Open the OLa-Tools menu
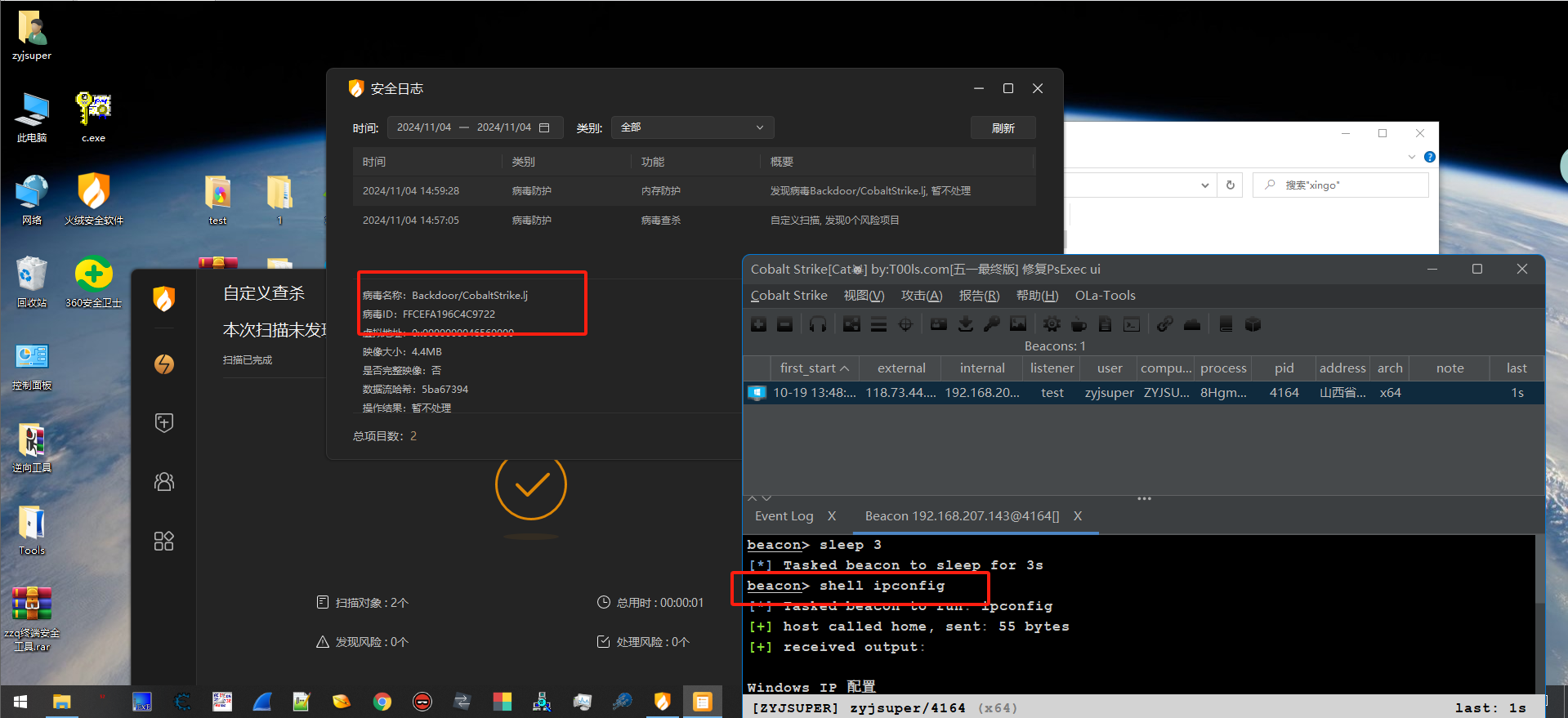1568x718 pixels. pyautogui.click(x=1105, y=296)
